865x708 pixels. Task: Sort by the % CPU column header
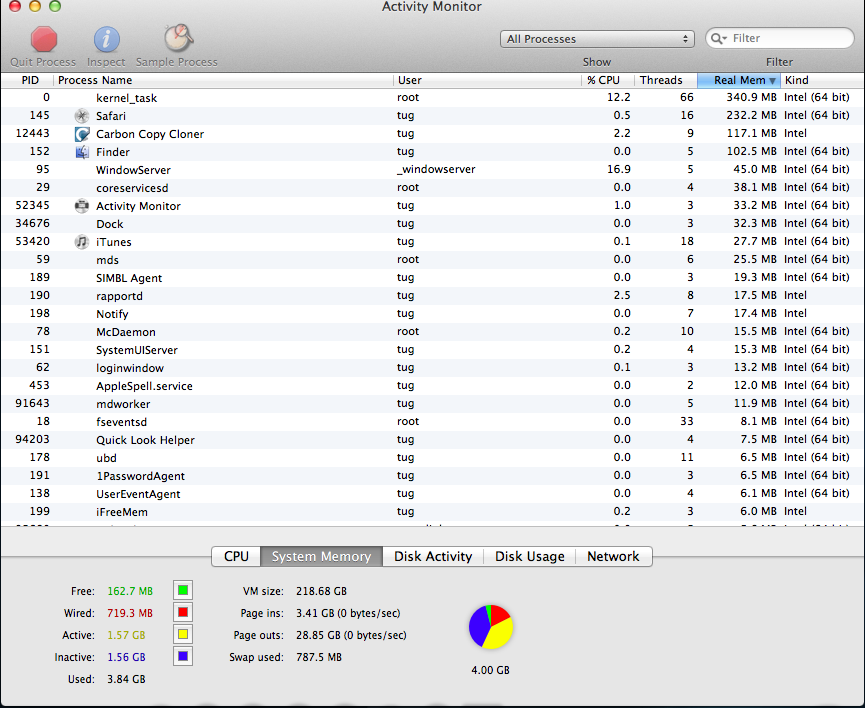click(x=607, y=80)
